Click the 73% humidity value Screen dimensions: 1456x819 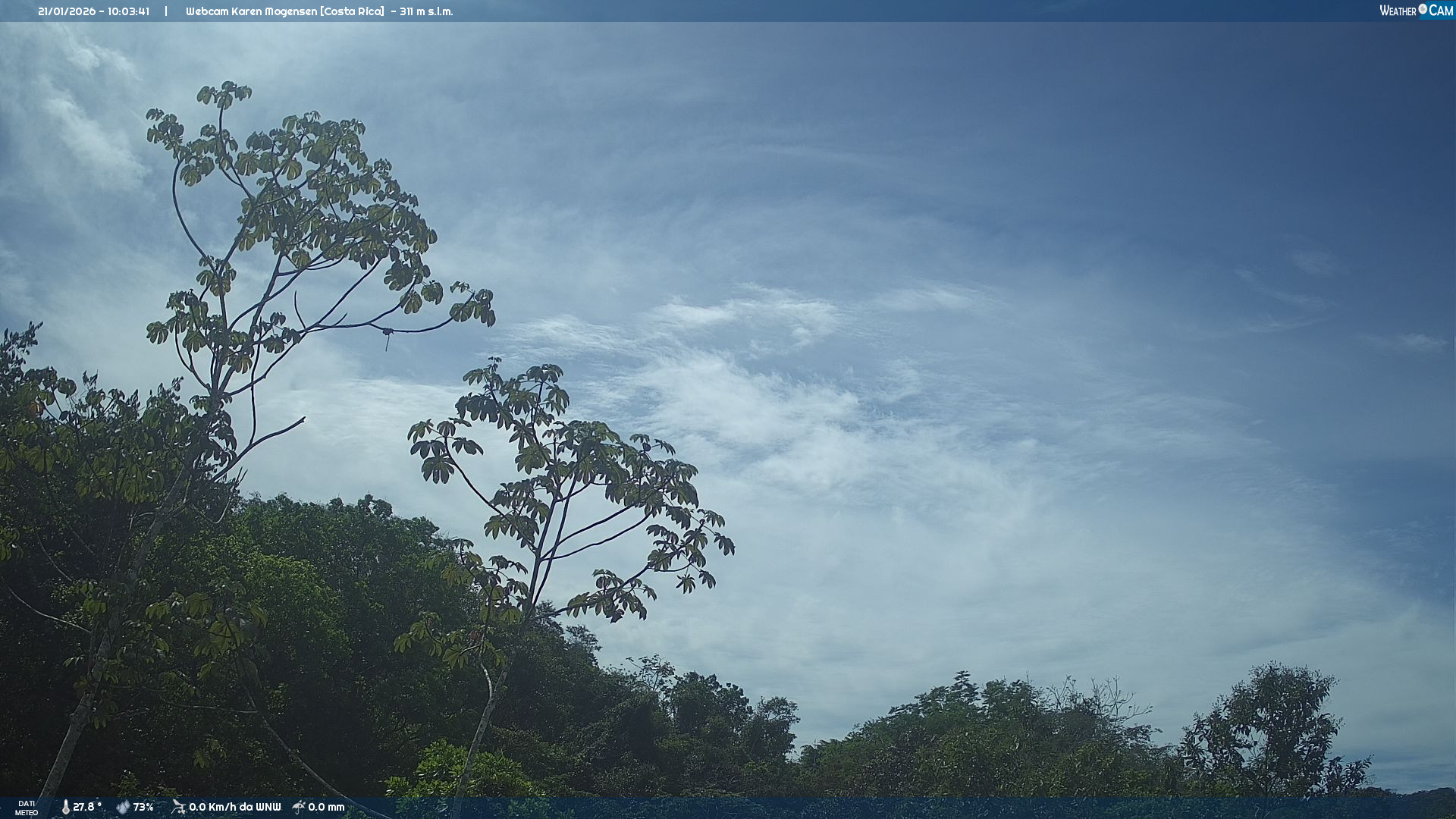pos(143,807)
